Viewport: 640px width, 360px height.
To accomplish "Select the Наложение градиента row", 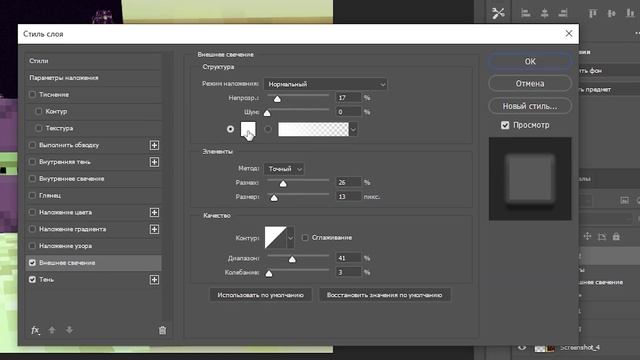I will pyautogui.click(x=93, y=229).
